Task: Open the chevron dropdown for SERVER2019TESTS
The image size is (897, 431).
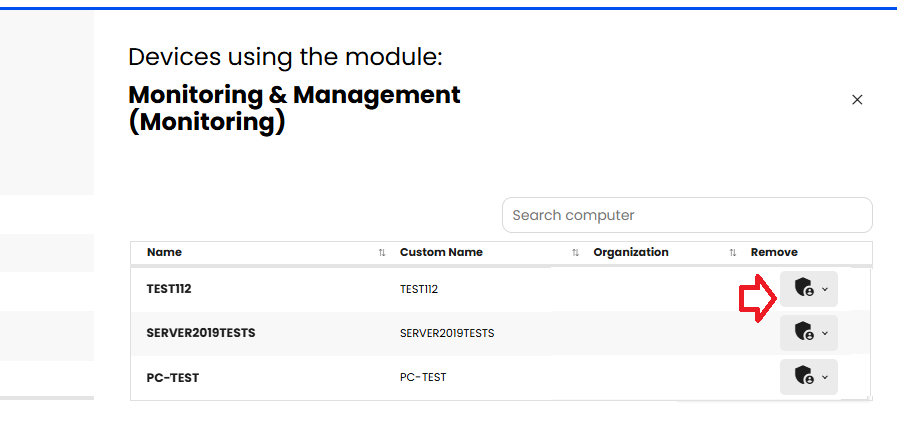Action: [825, 333]
